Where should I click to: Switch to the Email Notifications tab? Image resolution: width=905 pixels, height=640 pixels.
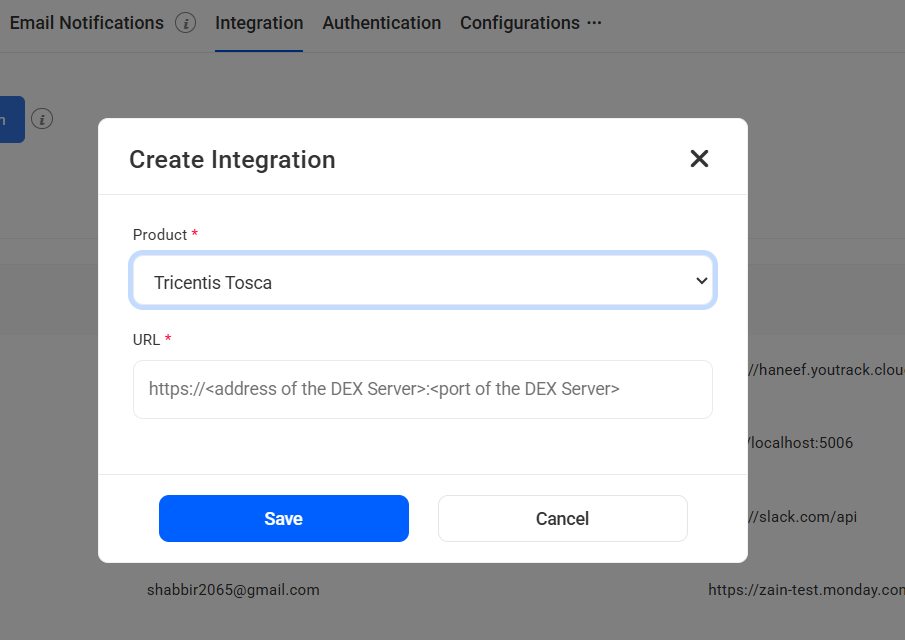[x=86, y=23]
